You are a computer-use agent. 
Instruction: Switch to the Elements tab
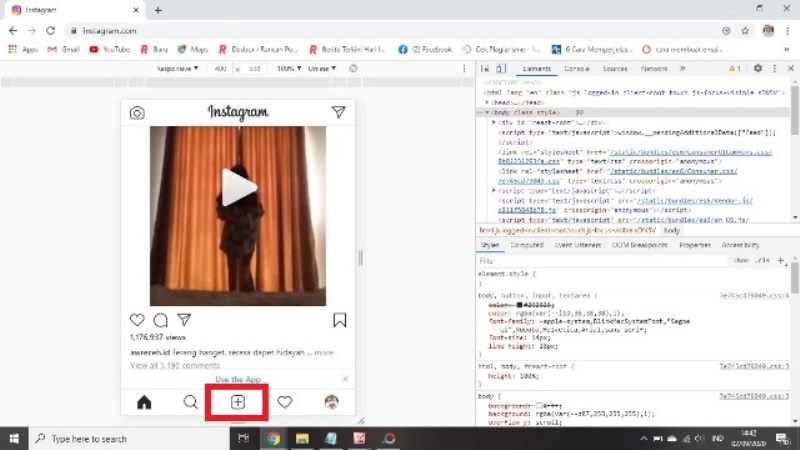tap(537, 68)
